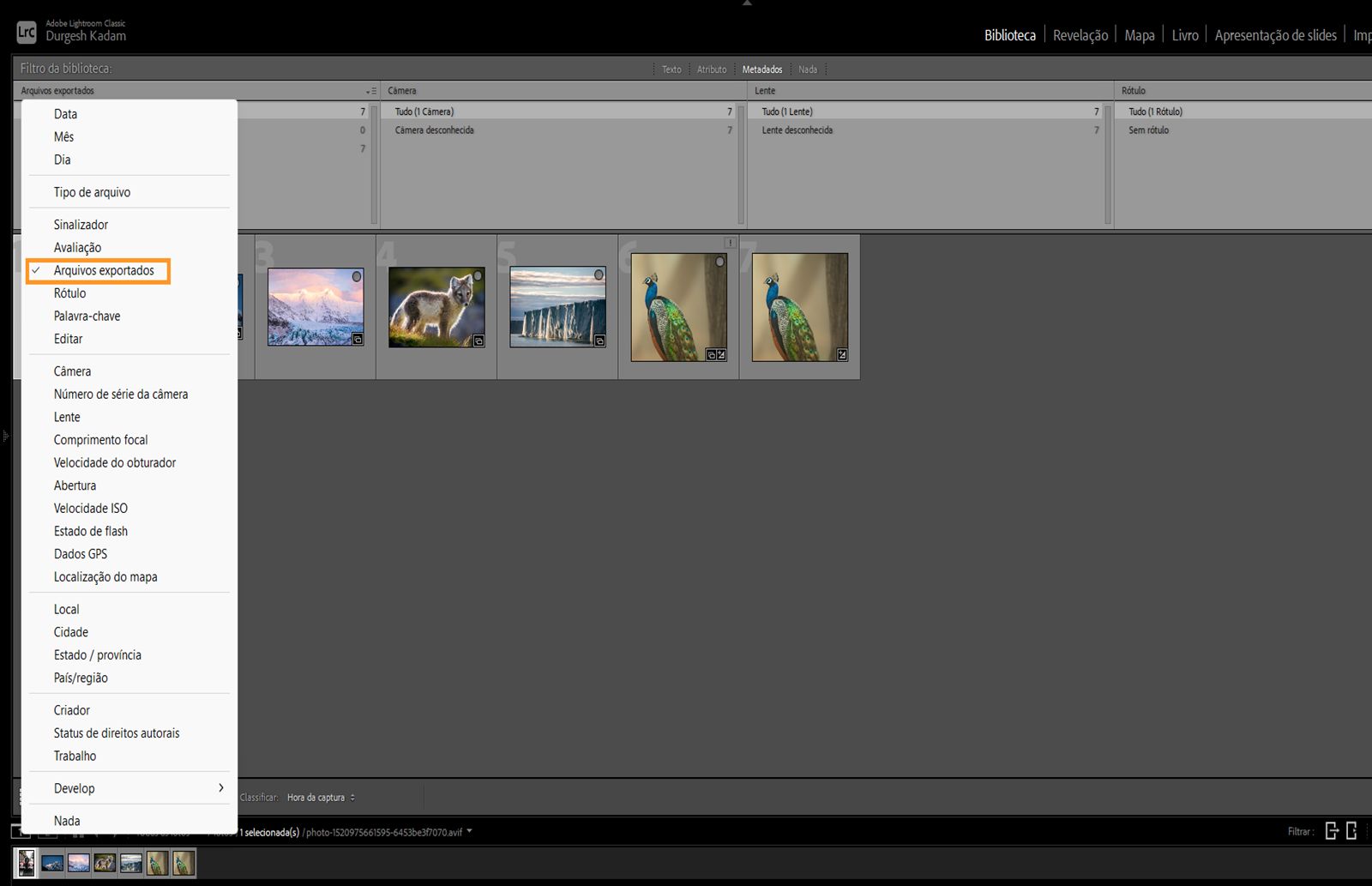The image size is (1372, 886).
Task: Click the top panel collapse arrow
Action: [x=747, y=3]
